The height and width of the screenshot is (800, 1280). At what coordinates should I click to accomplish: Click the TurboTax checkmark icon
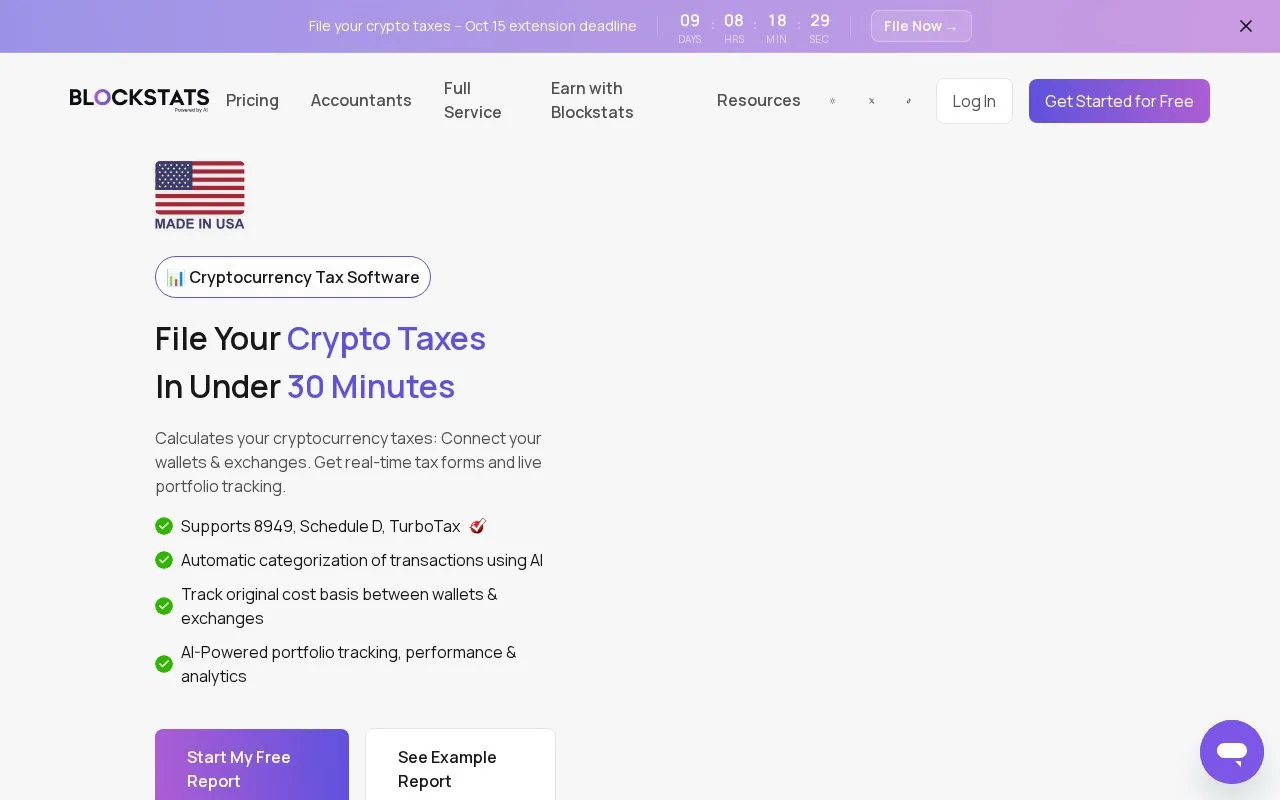tap(478, 526)
